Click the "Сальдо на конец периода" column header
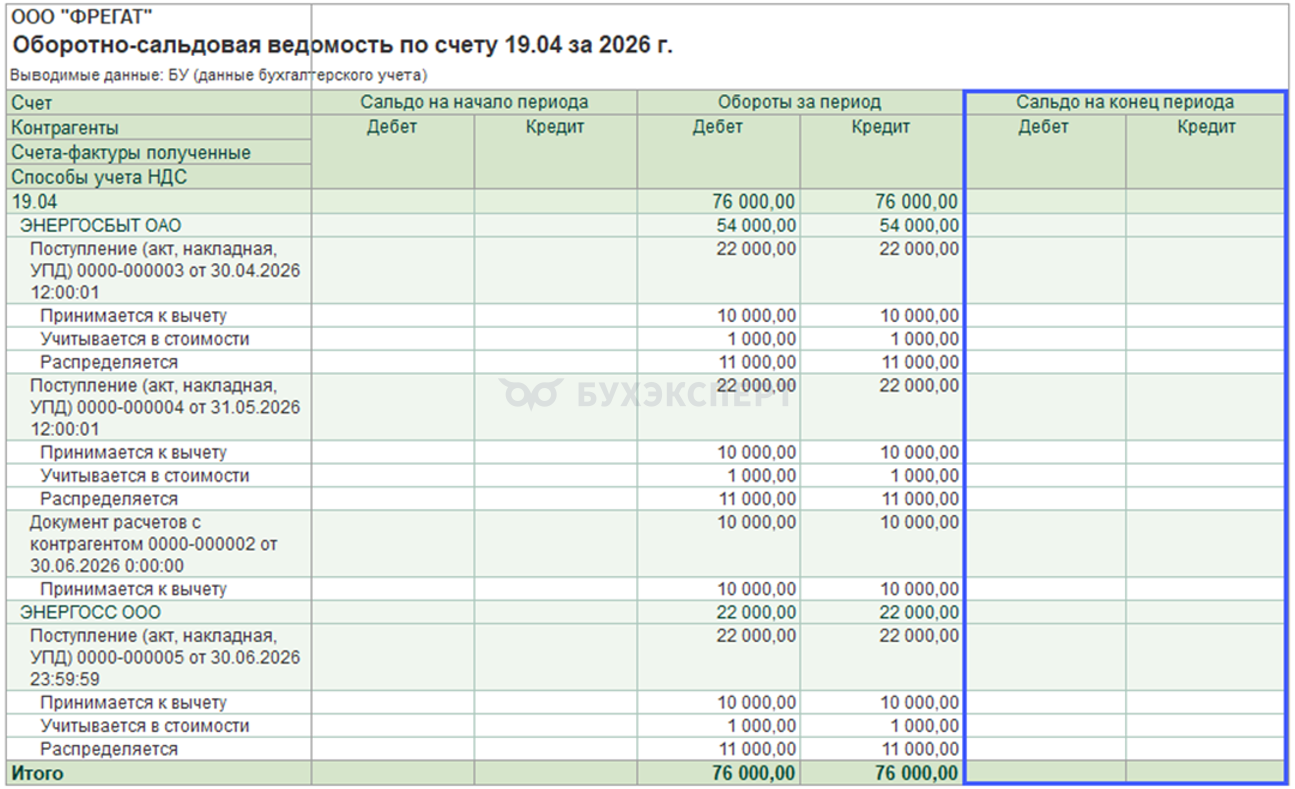1295x789 pixels. tap(1125, 102)
